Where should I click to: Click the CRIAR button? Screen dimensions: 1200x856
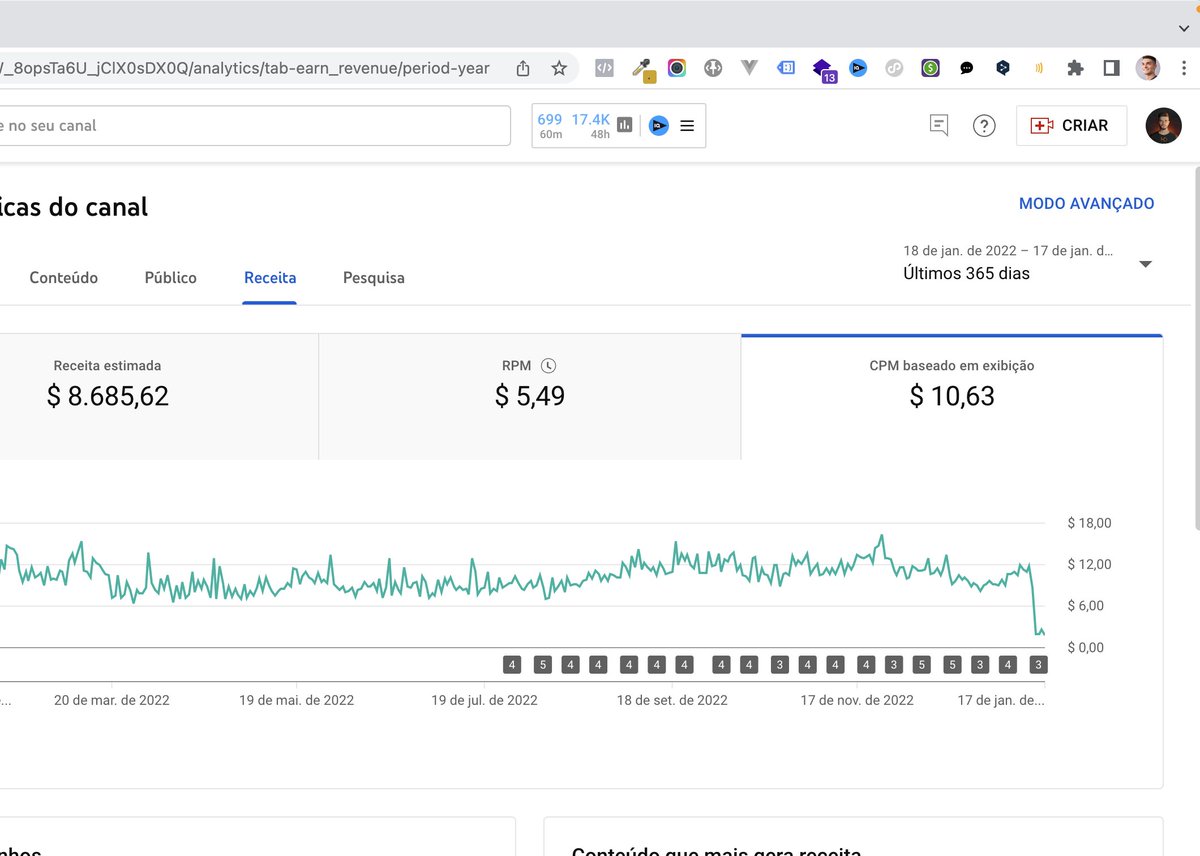pyautogui.click(x=1071, y=126)
